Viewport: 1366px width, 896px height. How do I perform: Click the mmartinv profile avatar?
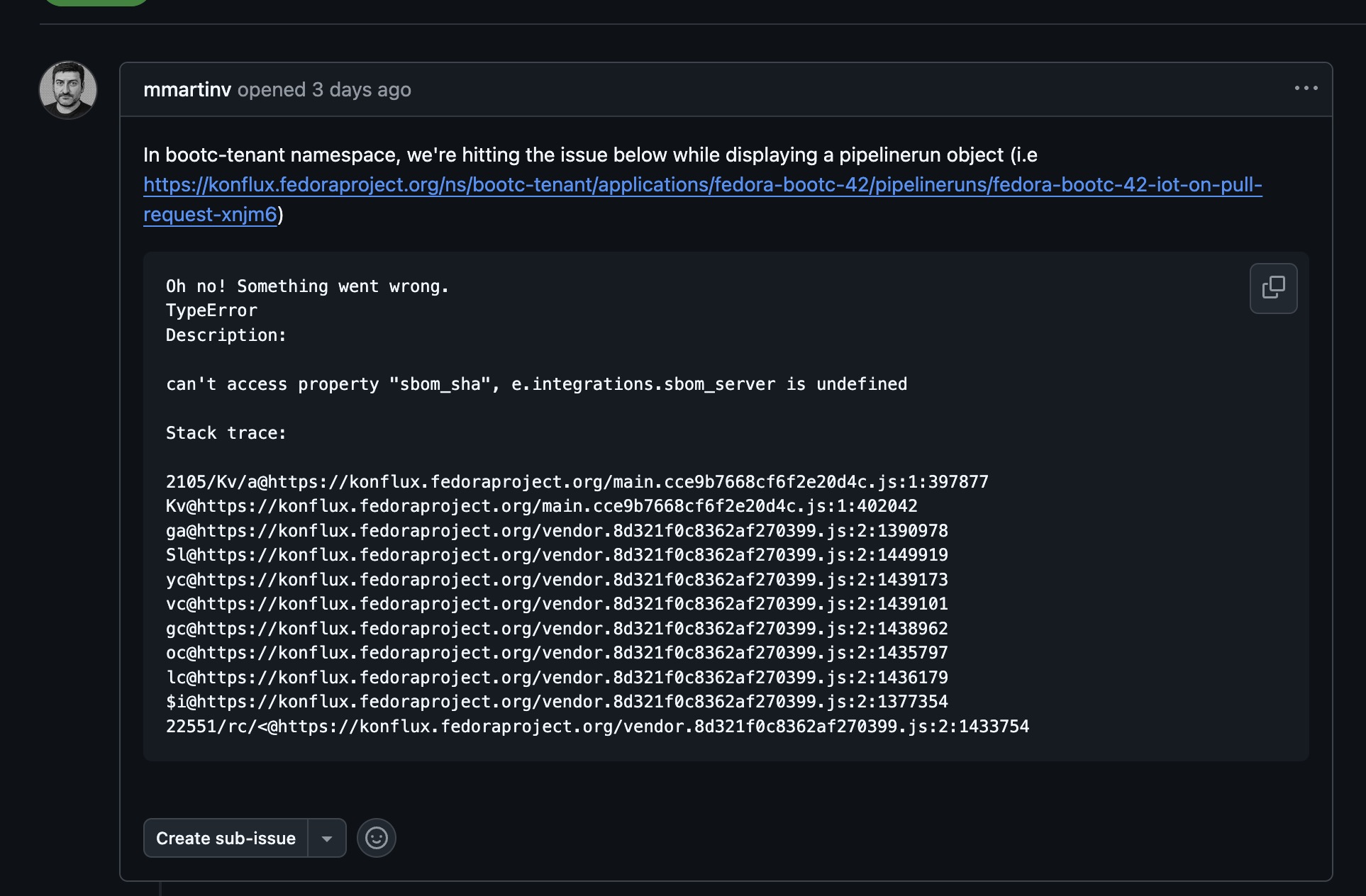tap(68, 90)
